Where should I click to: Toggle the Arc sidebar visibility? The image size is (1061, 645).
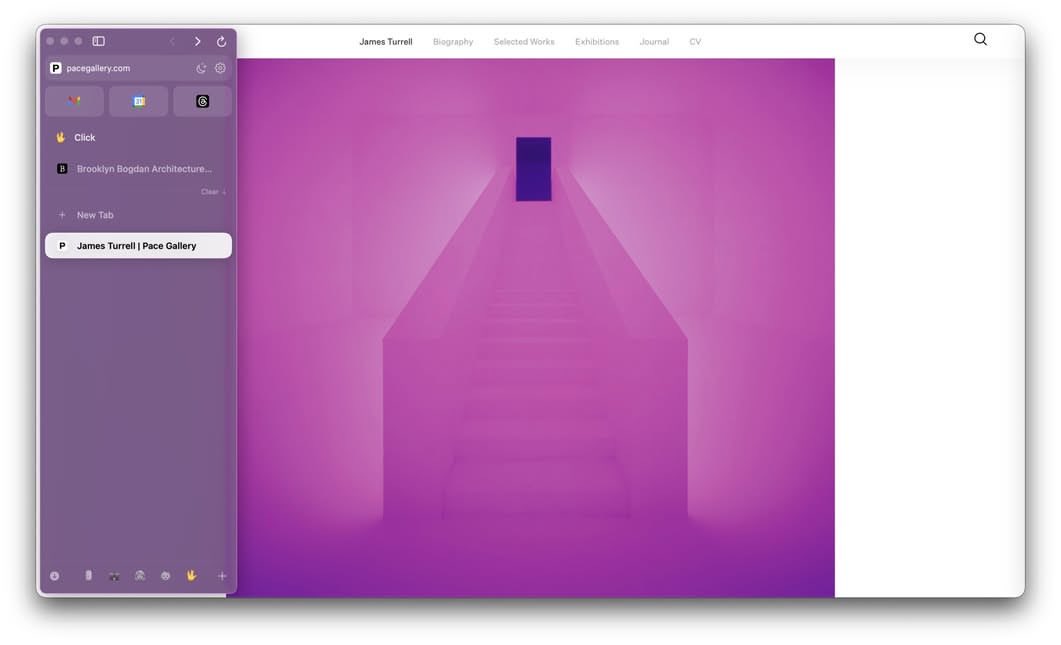pos(97,41)
